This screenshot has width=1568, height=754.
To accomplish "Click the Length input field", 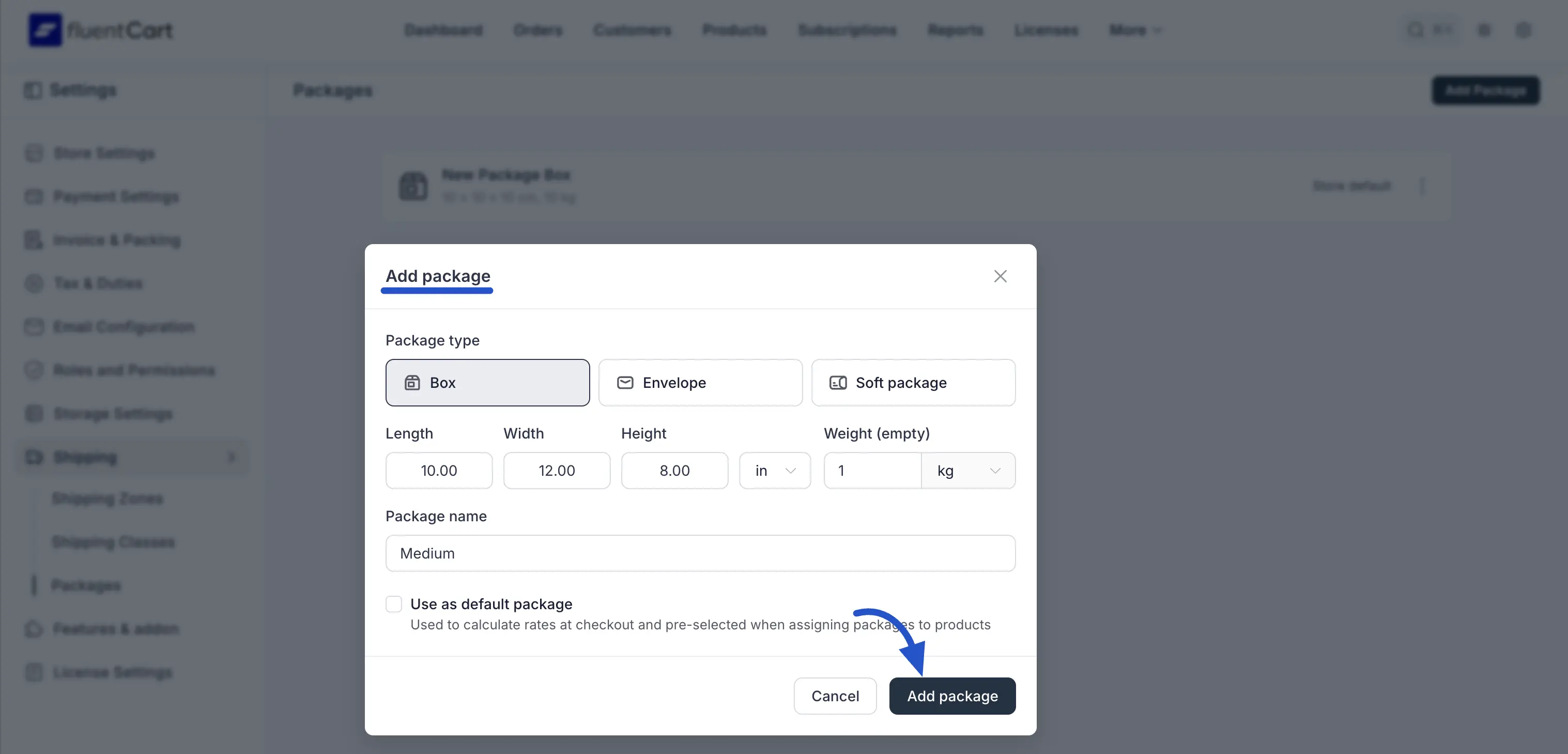I will tap(439, 470).
